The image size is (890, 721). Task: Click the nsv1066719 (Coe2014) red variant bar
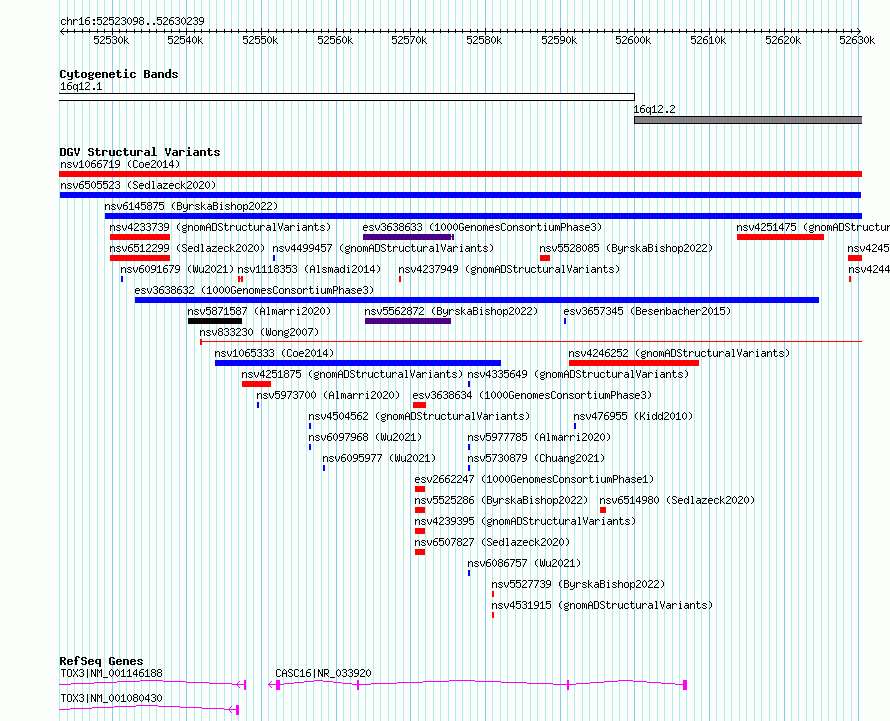click(x=460, y=174)
